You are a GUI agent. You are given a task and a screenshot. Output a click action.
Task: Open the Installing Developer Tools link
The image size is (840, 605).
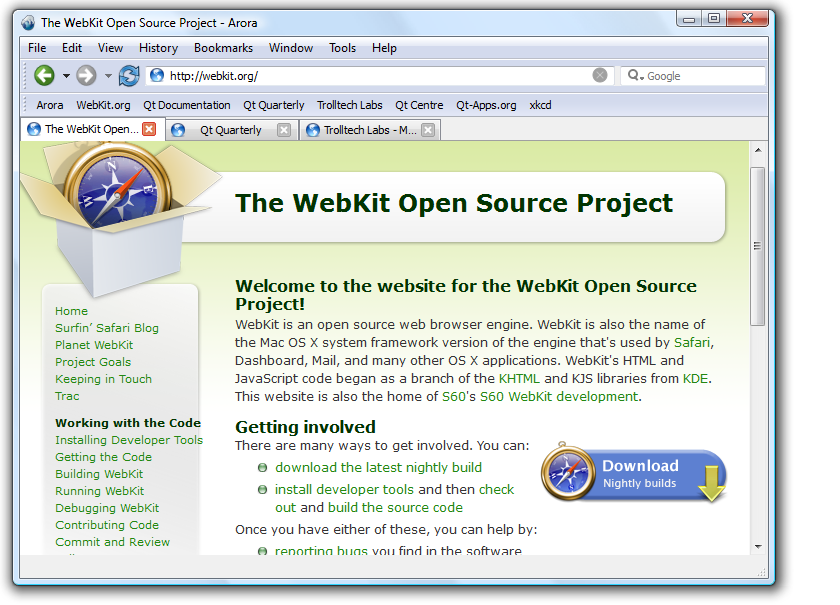129,440
